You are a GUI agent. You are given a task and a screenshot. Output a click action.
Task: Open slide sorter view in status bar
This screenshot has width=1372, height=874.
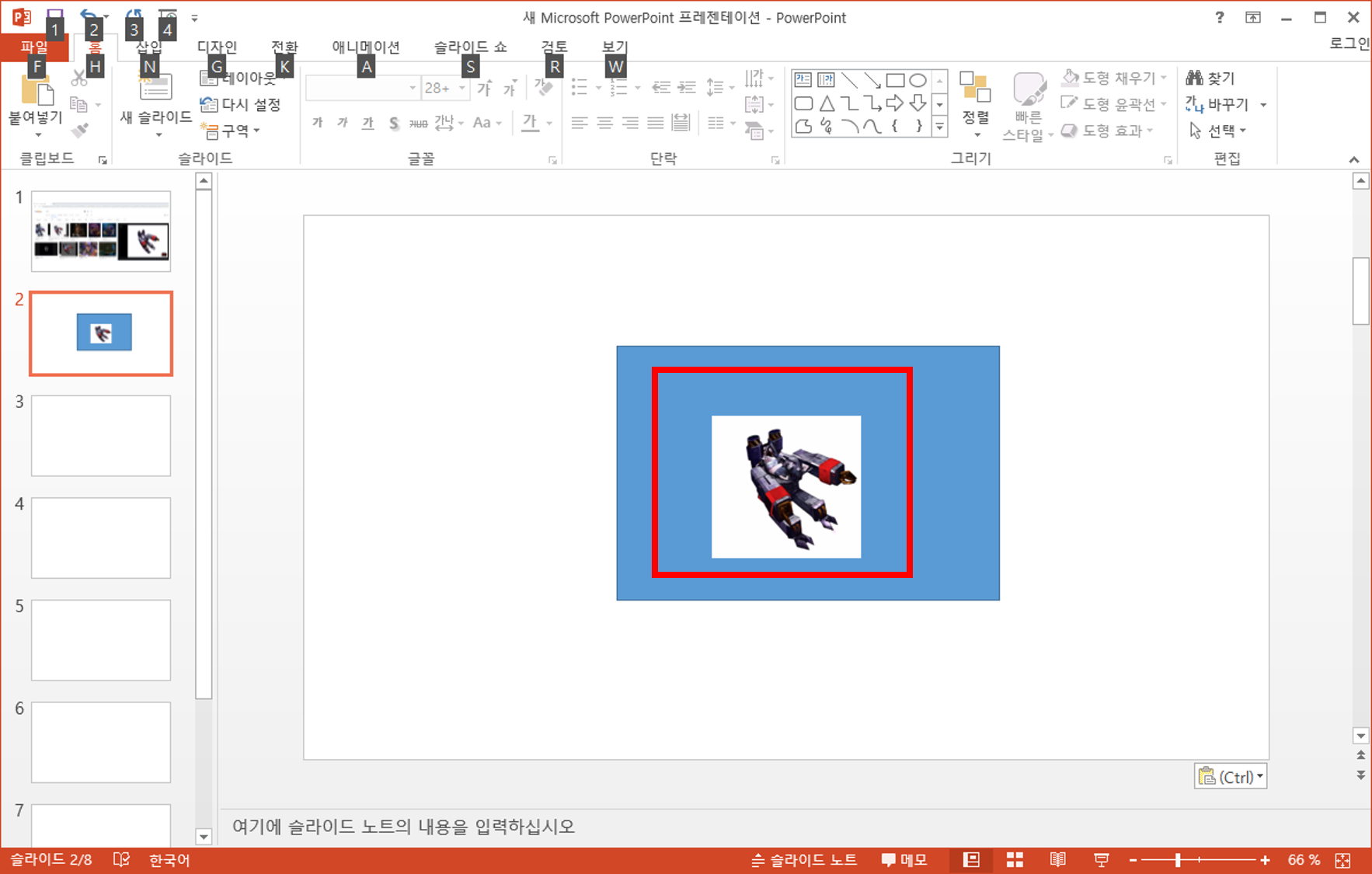tap(1015, 859)
